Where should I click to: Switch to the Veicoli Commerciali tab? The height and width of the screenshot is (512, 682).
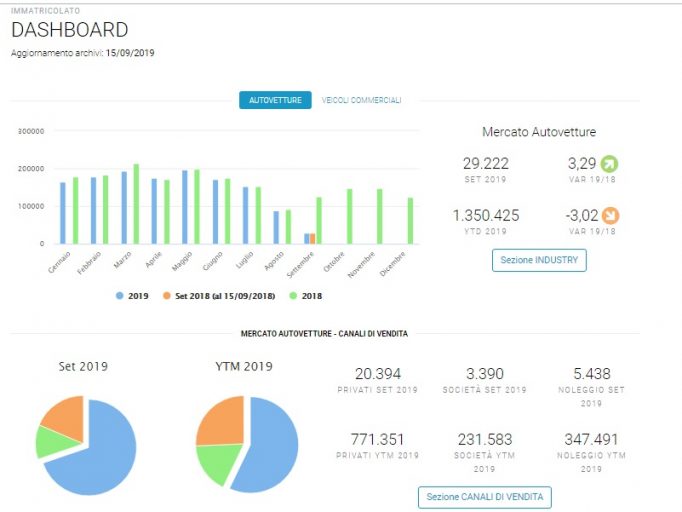click(x=361, y=100)
